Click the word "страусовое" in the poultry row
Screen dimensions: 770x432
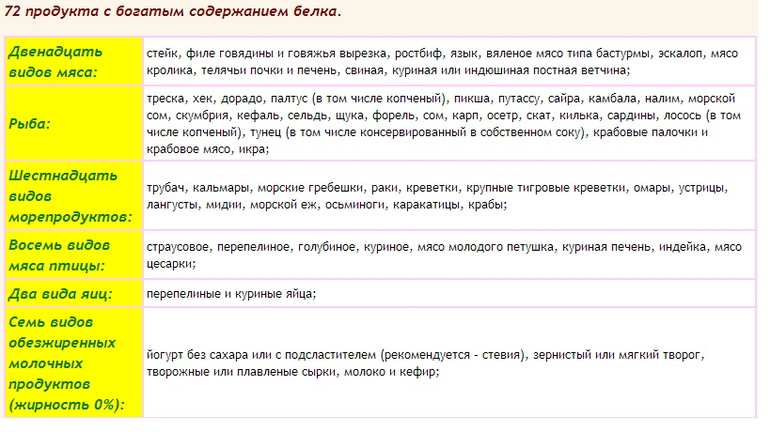(177, 246)
